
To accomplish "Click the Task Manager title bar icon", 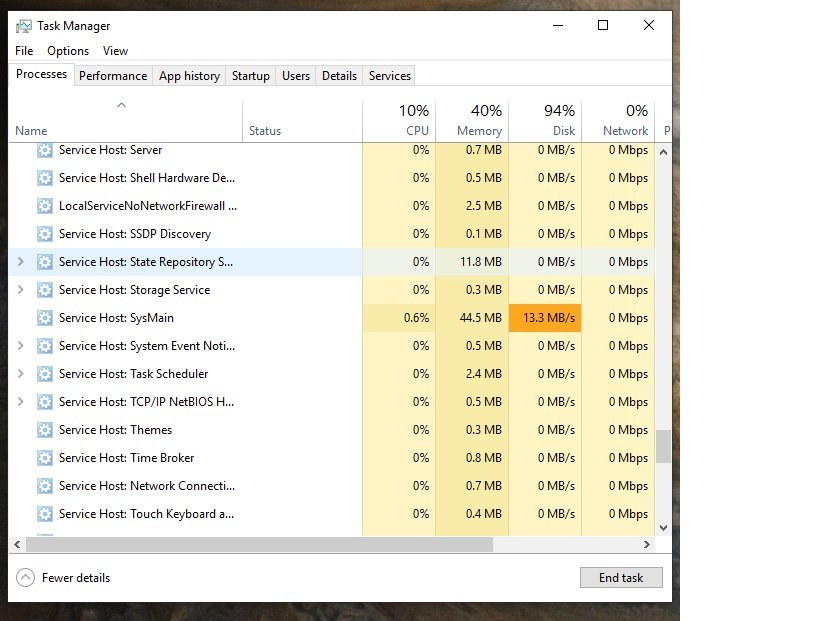I will [x=24, y=26].
